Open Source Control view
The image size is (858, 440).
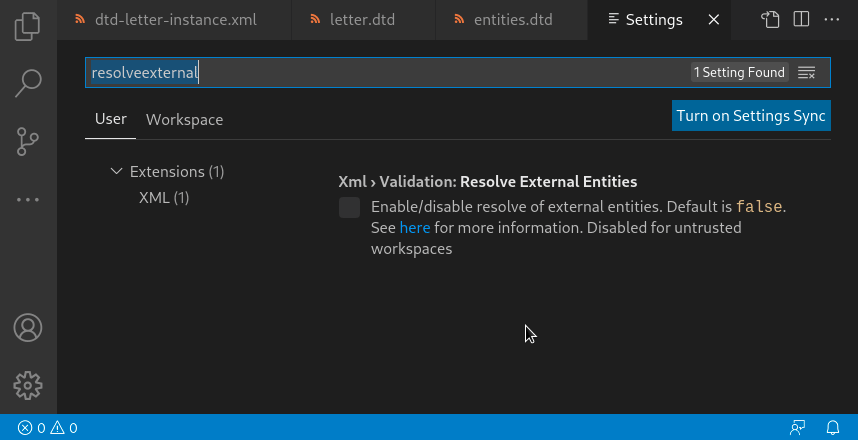point(28,141)
